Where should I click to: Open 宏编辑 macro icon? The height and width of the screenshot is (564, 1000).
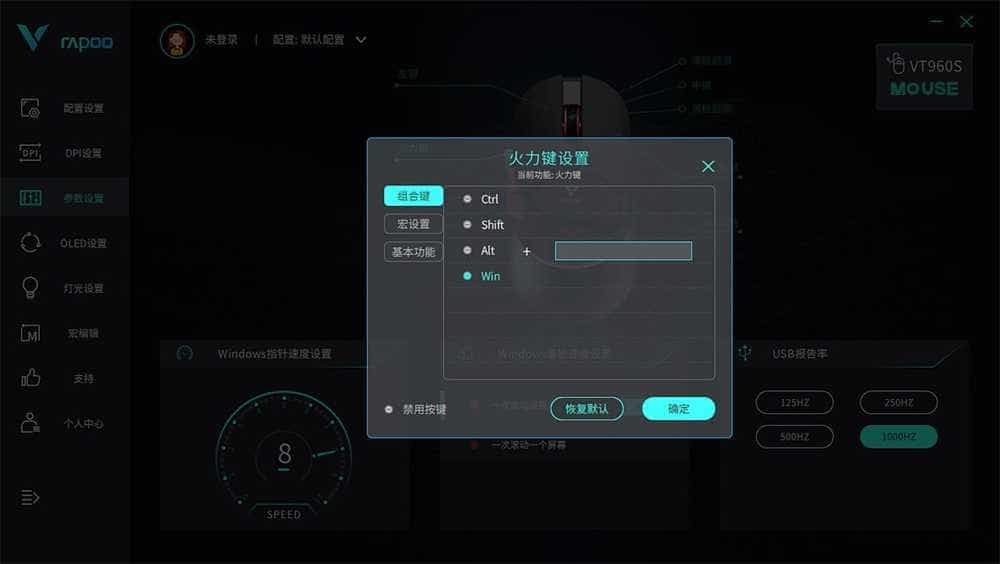[30, 333]
